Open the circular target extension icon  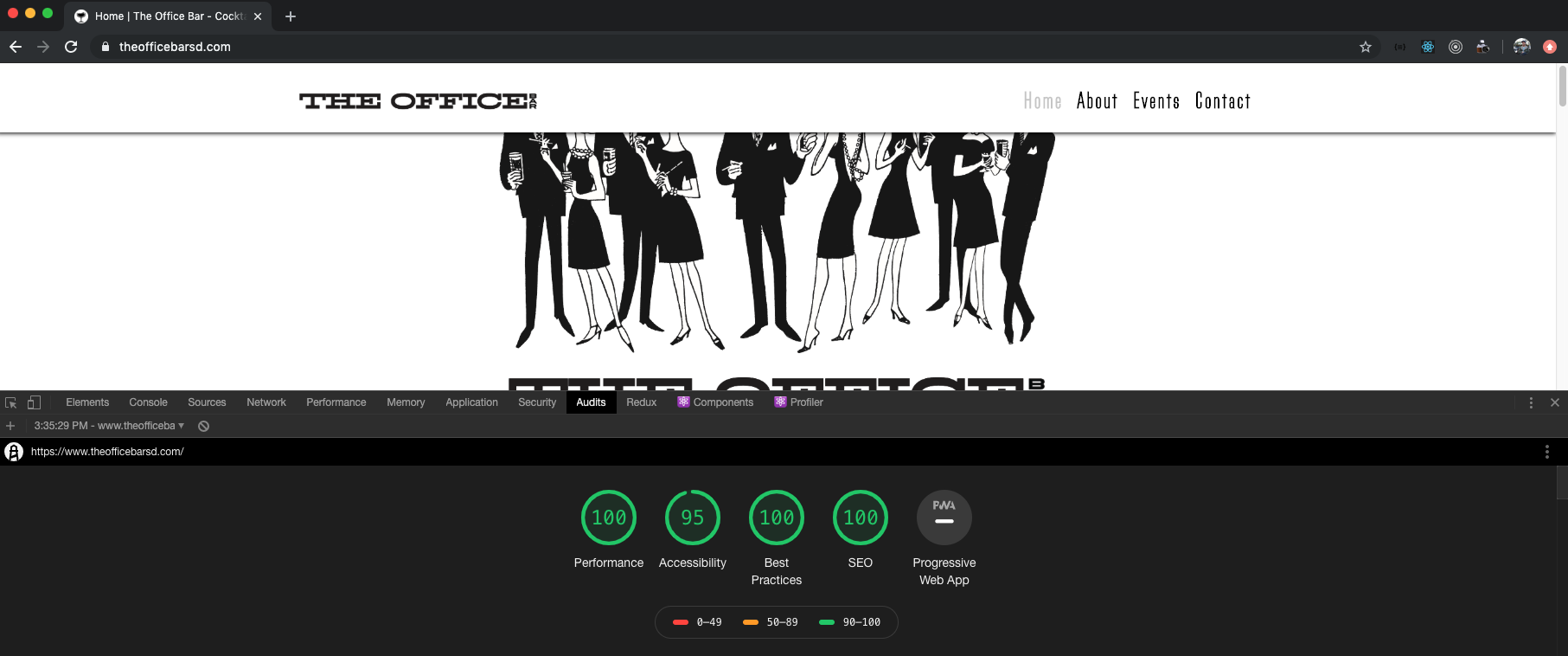tap(1456, 47)
